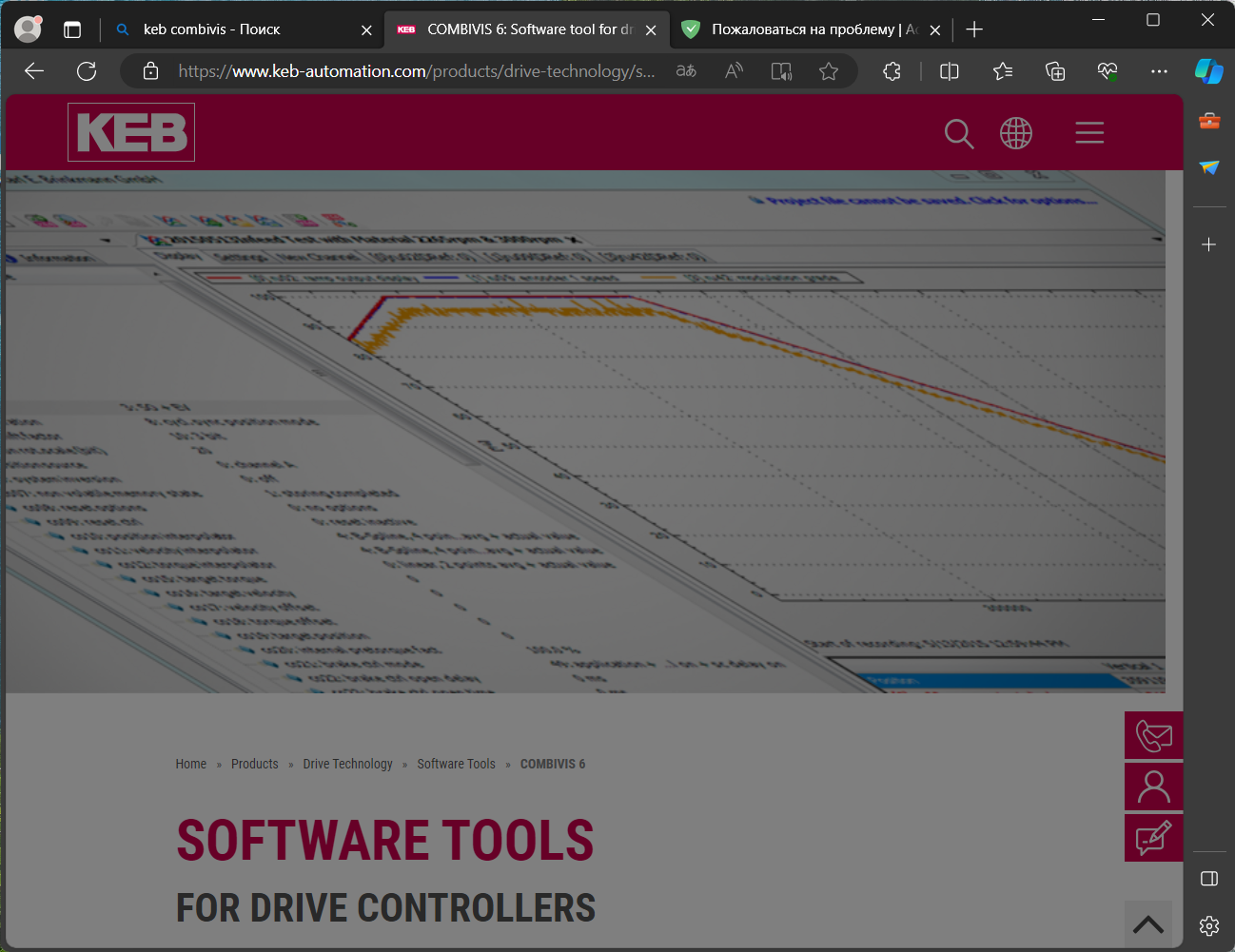Click the scroll-to-top chevron
The width and height of the screenshot is (1235, 952).
[1149, 924]
